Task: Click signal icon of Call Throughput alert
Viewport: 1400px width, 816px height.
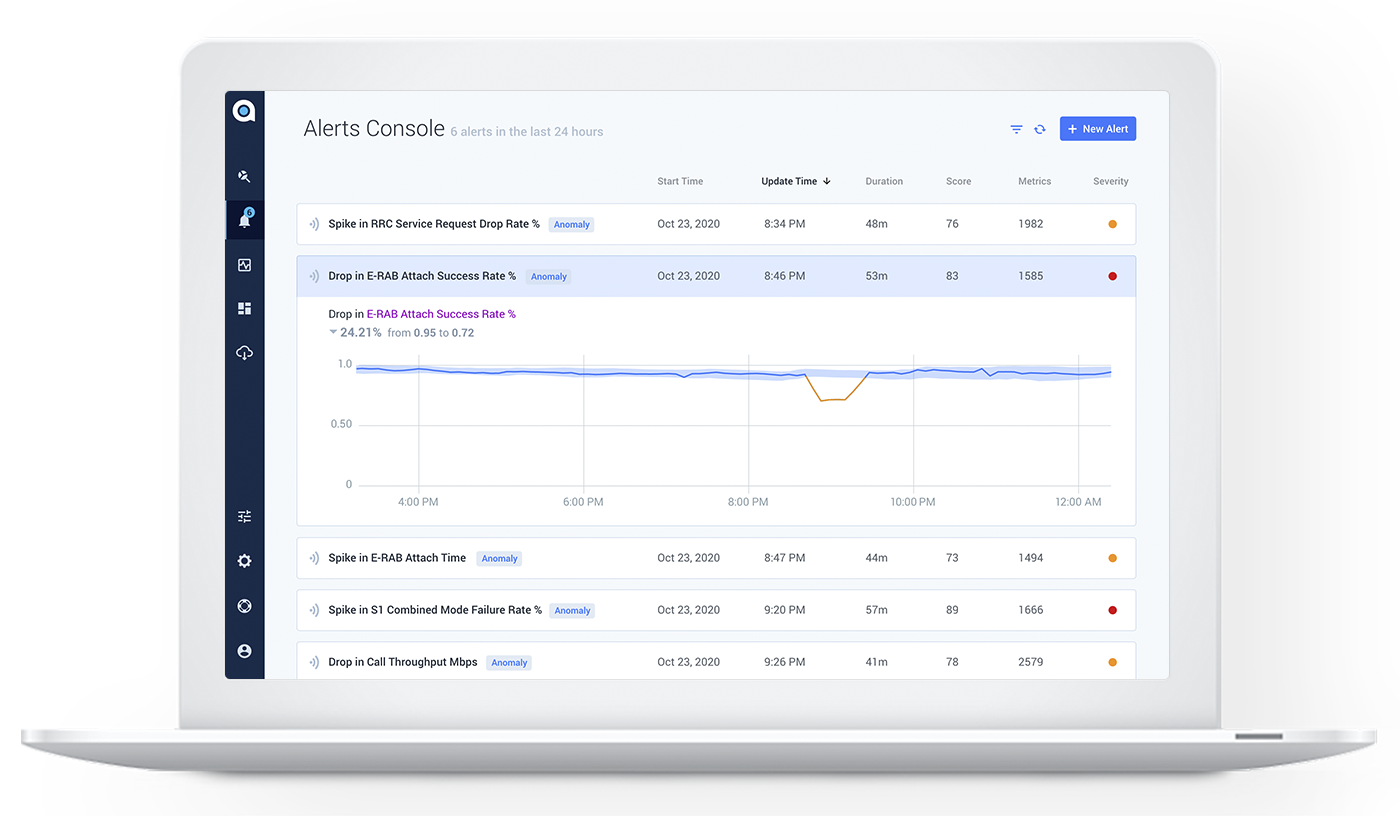Action: coord(314,662)
